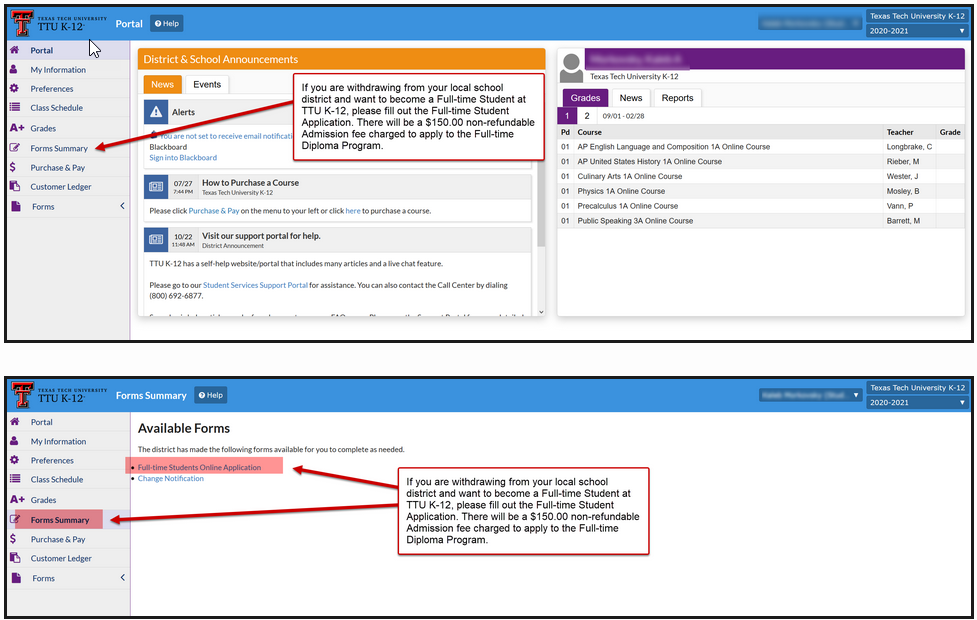Click the A+ Grades icon on the Forms Summary page
The image size is (977, 620).
17,499
